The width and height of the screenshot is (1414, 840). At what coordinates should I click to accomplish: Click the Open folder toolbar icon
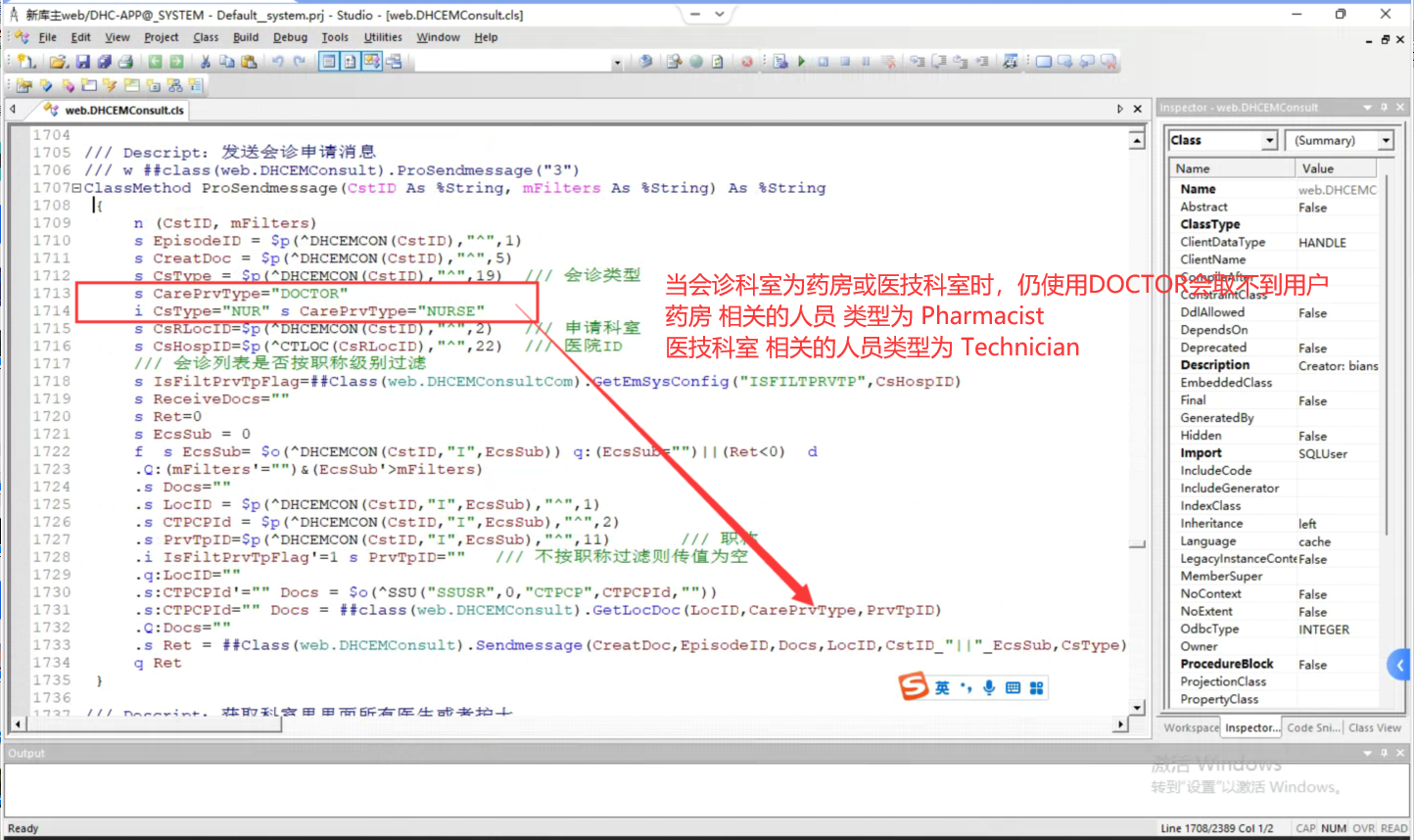[59, 62]
